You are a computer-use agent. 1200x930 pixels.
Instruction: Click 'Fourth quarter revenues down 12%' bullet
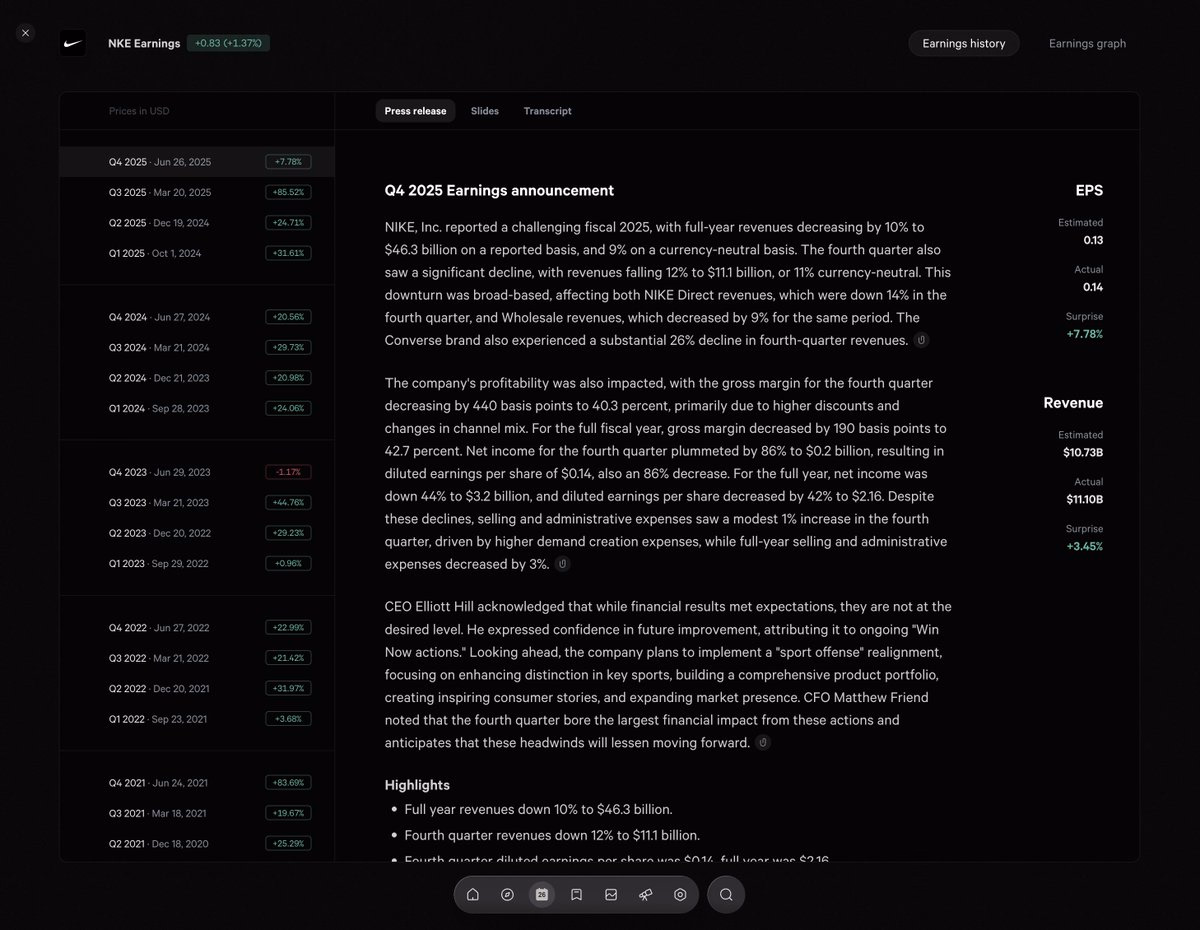pos(552,835)
